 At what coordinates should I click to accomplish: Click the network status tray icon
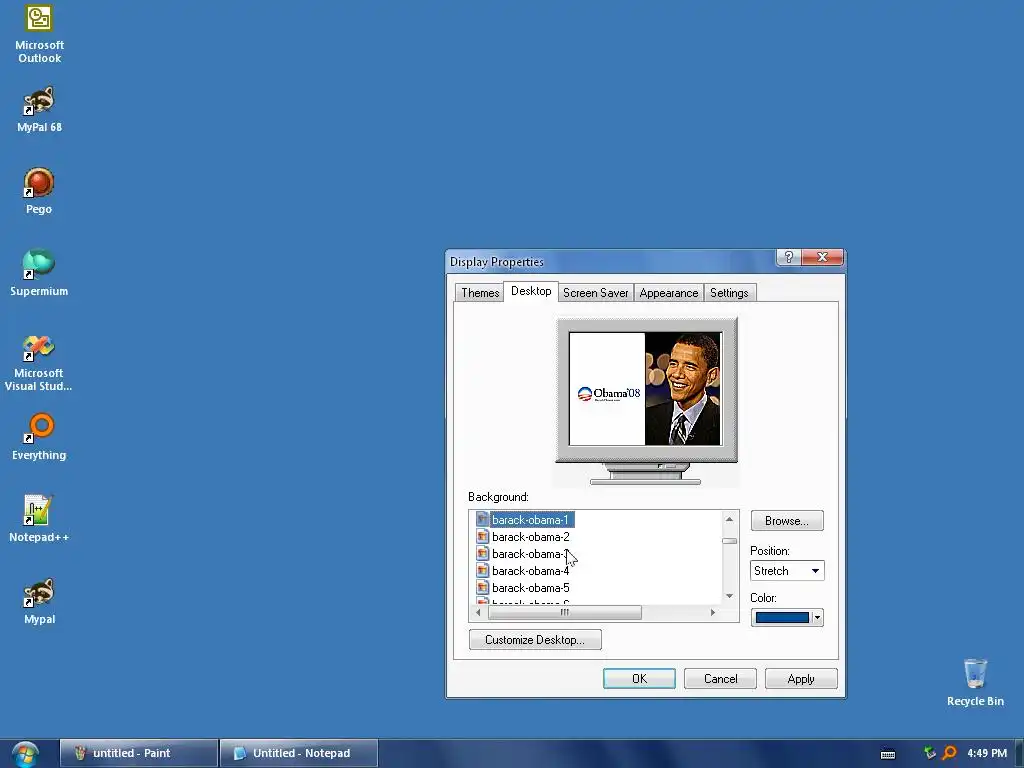point(929,753)
